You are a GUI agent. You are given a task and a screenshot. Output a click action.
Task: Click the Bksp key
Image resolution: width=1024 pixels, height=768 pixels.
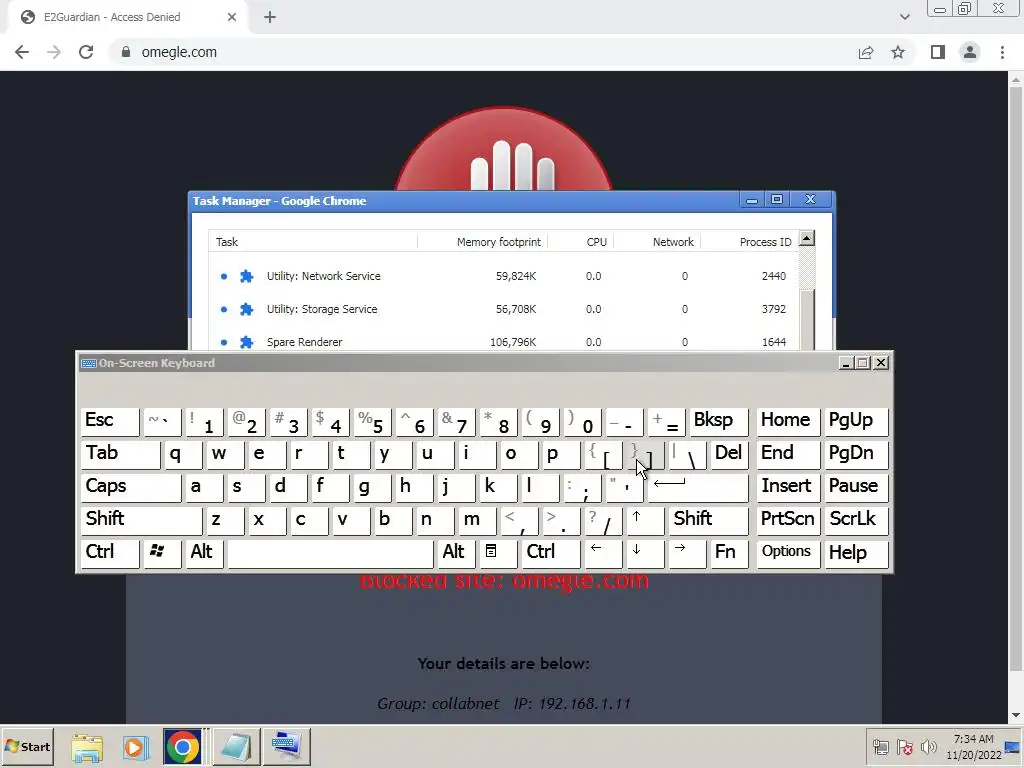(x=718, y=421)
